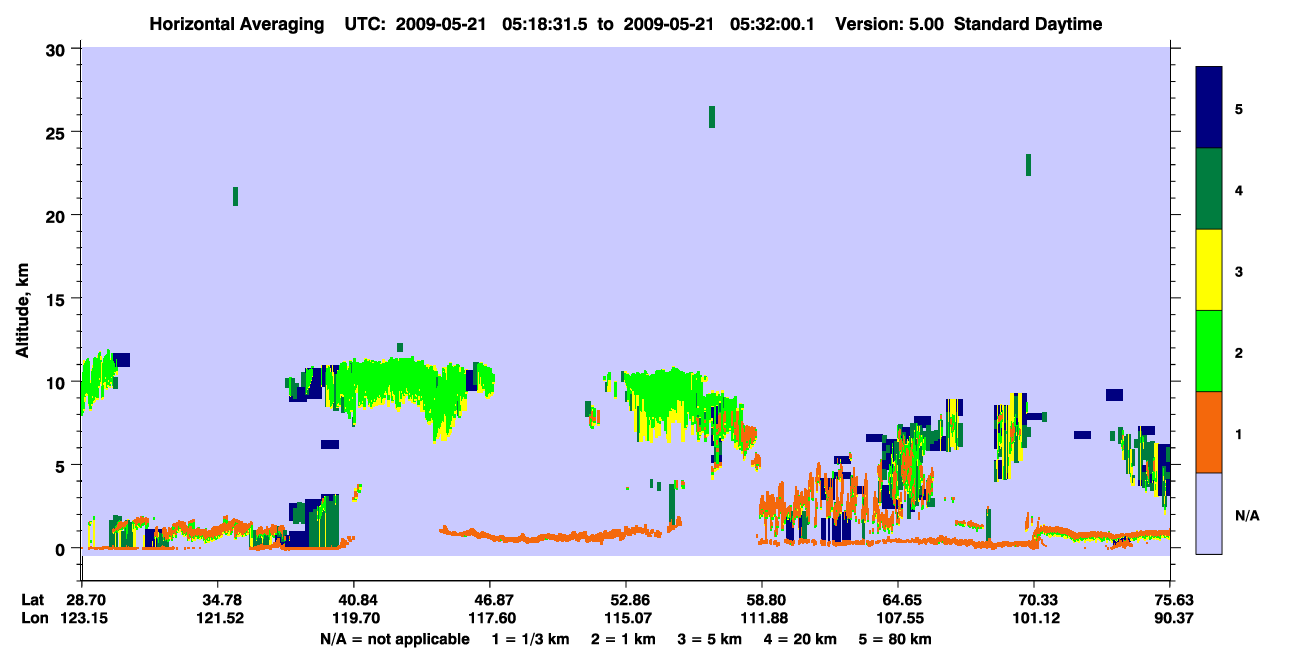Click the 'Lat' row label
This screenshot has width=1300, height=667.
click(x=33, y=600)
